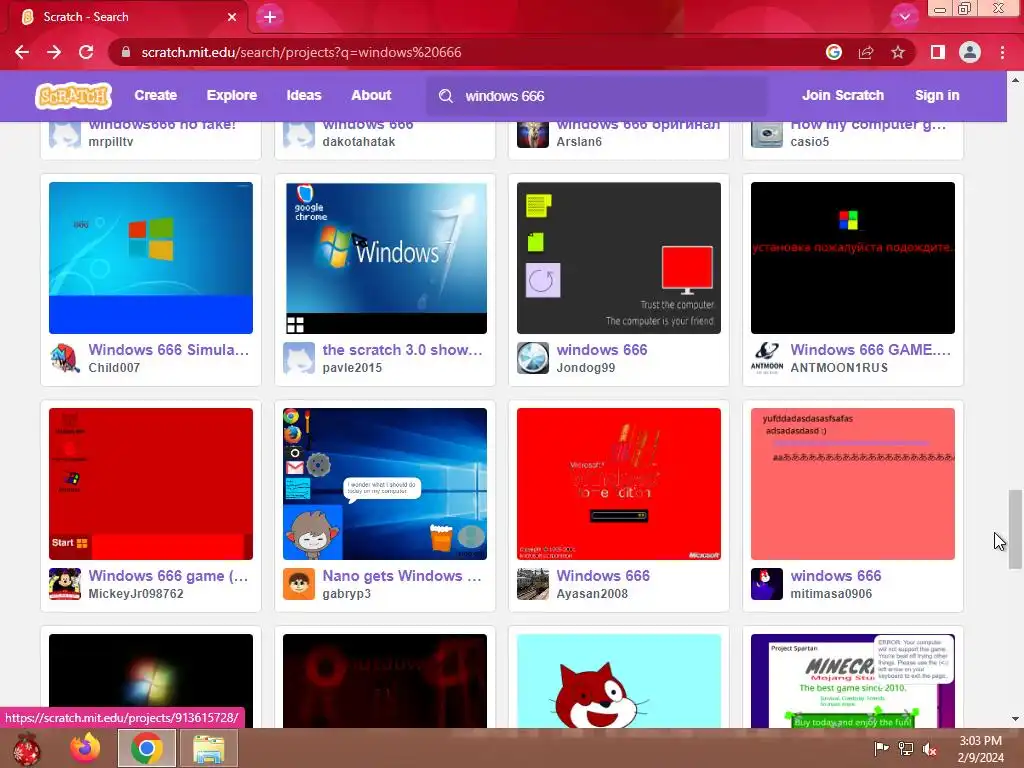Viewport: 1024px width, 768px height.
Task: Click the scrollbar down arrow
Action: (1015, 720)
